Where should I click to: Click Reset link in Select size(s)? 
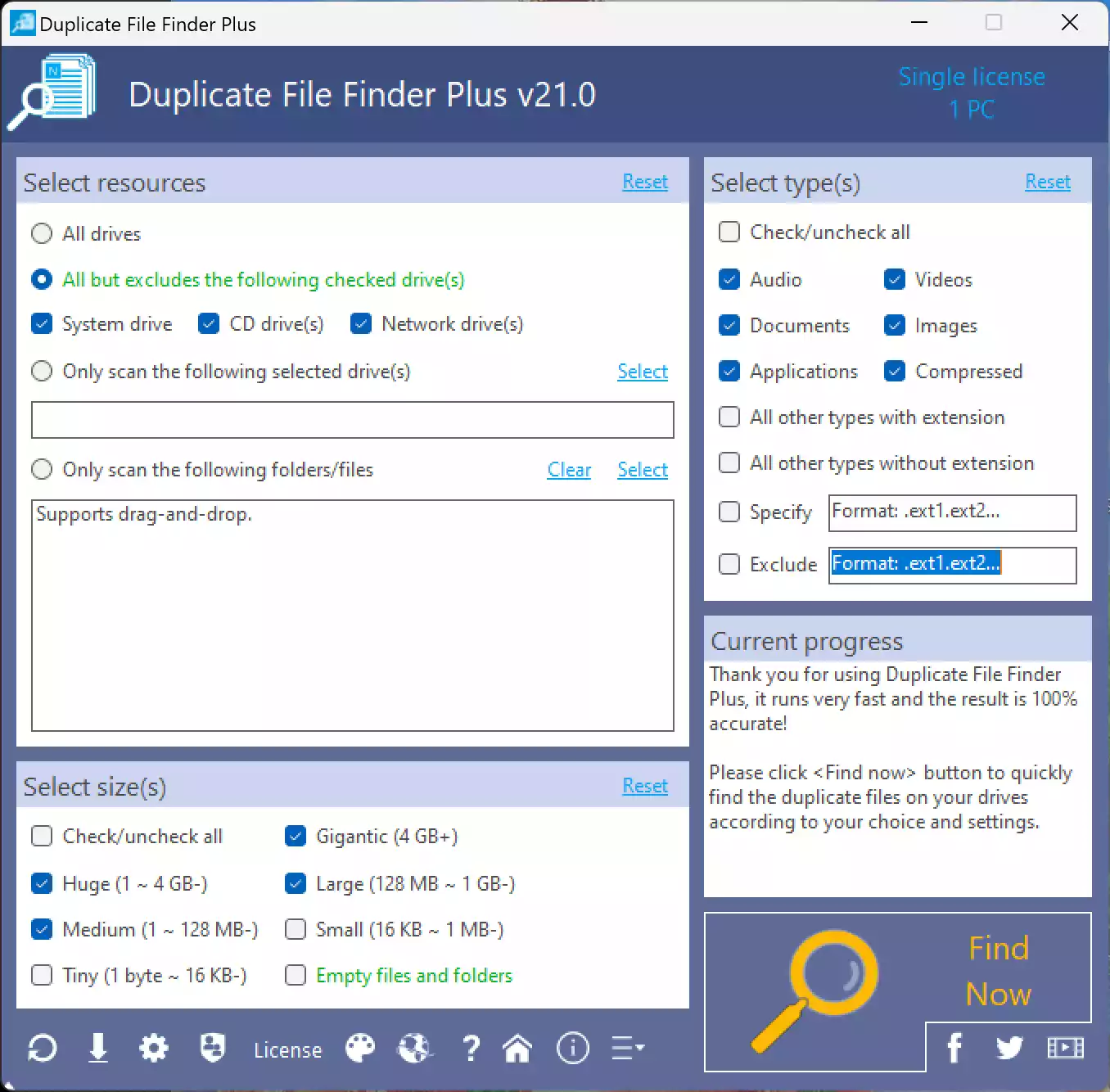pos(645,786)
